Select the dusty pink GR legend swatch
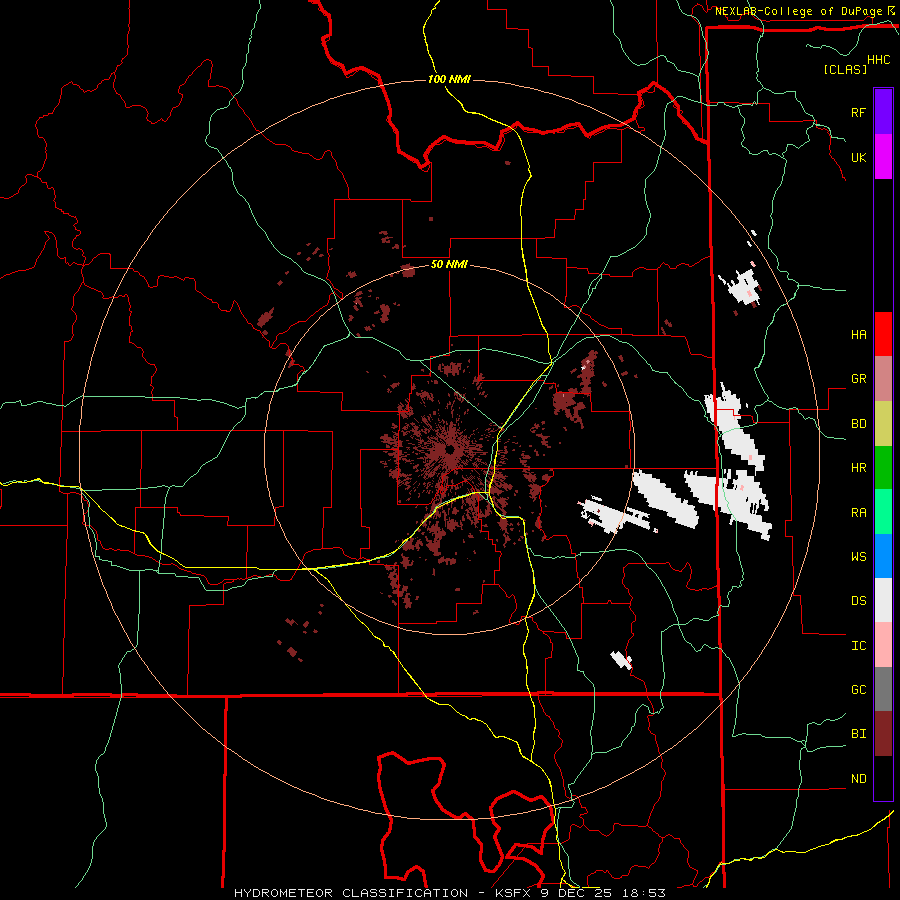 tap(883, 379)
